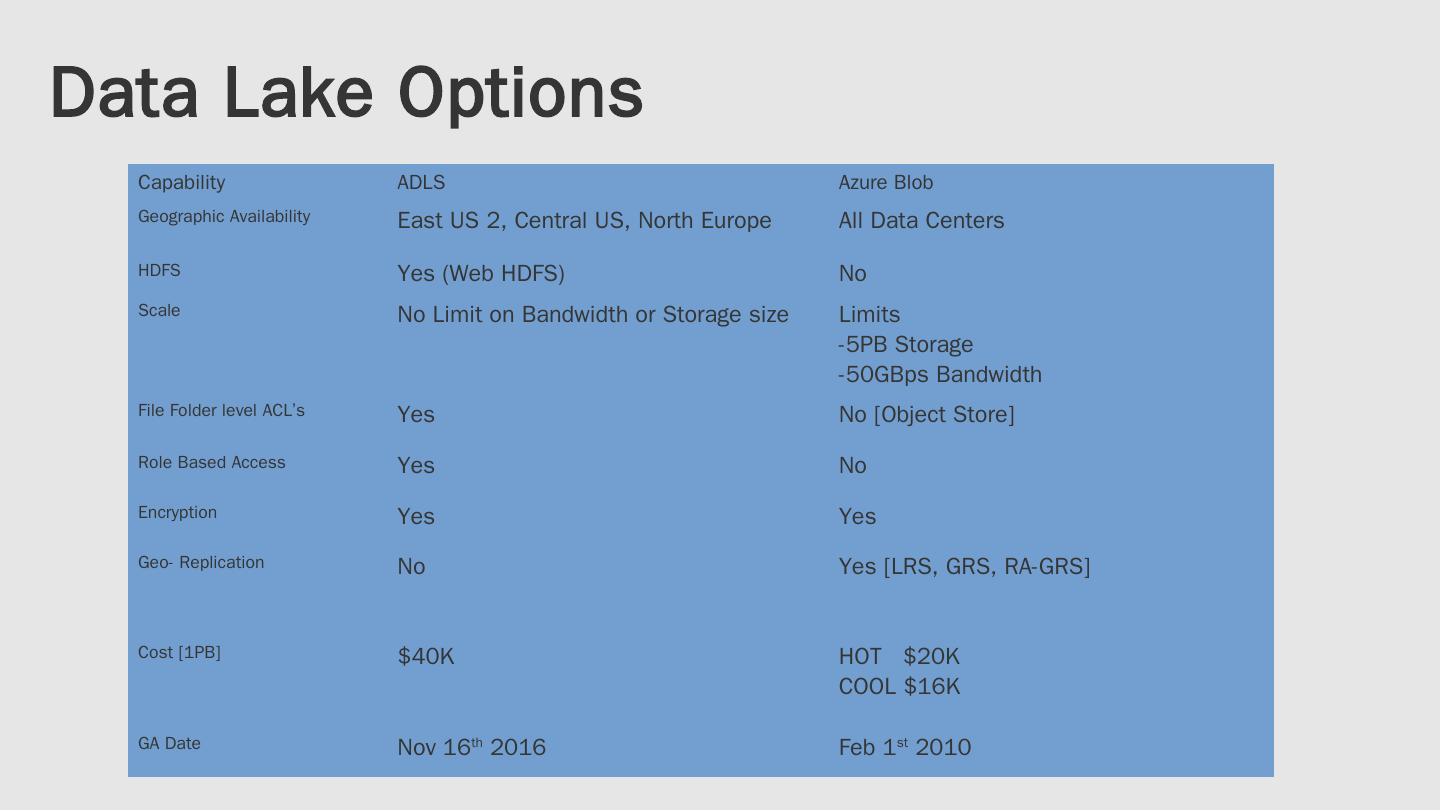Click the 'Encryption' row label
The width and height of the screenshot is (1441, 811).
[177, 513]
